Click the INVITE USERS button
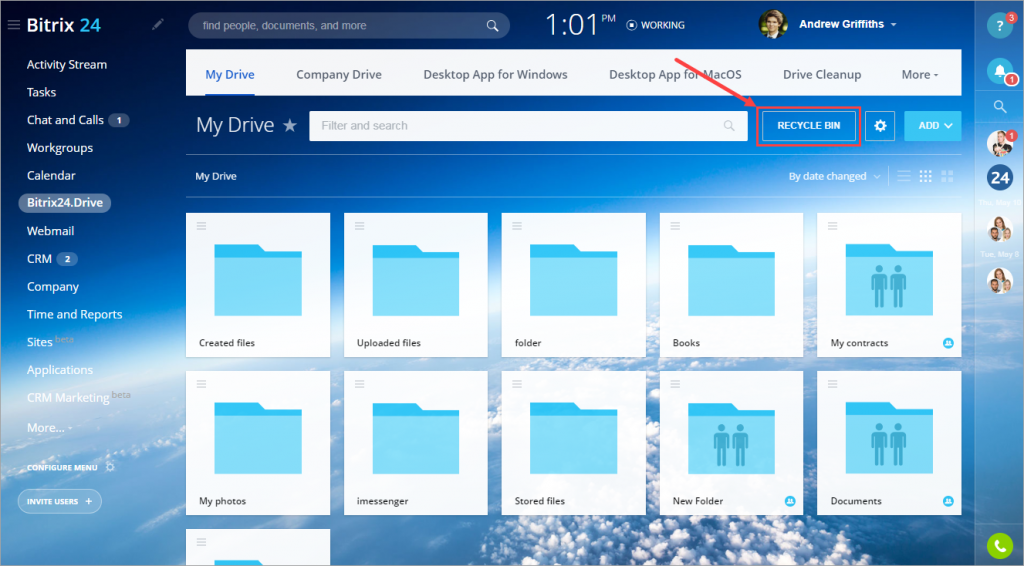 pos(59,501)
